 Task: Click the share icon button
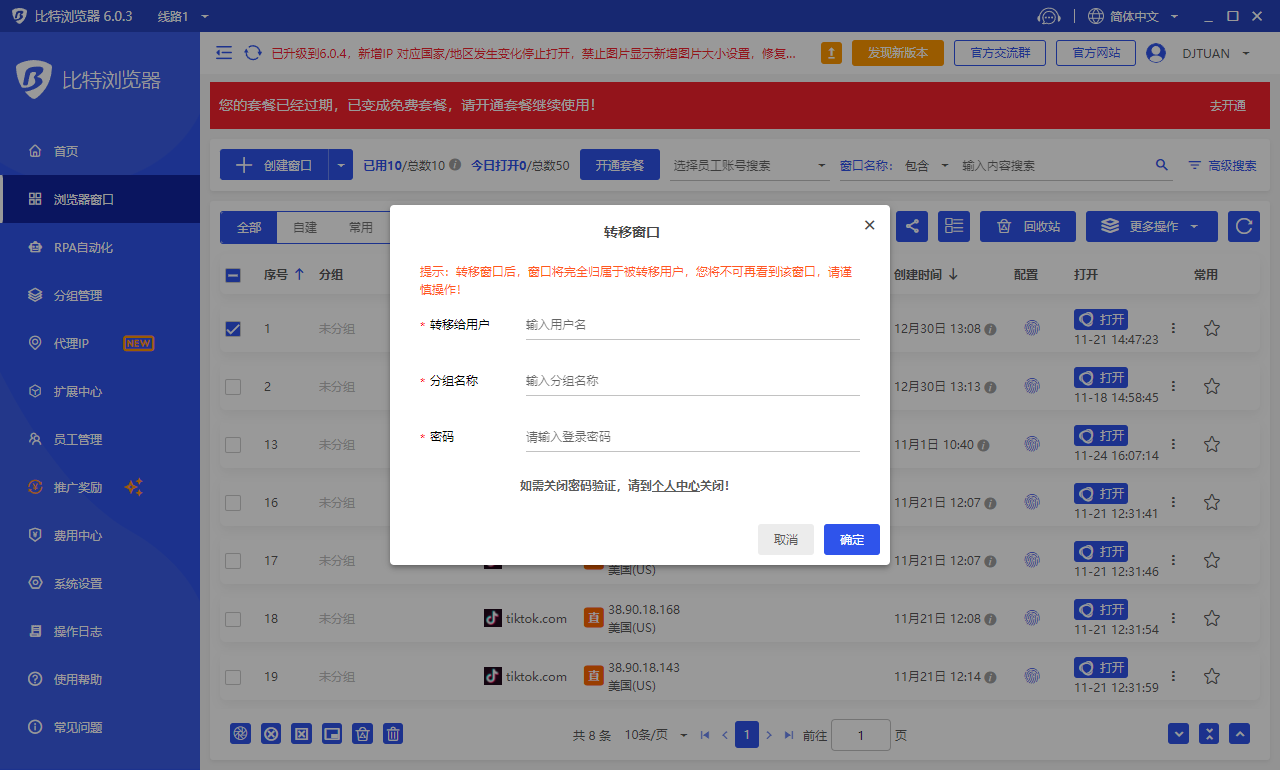tap(912, 226)
